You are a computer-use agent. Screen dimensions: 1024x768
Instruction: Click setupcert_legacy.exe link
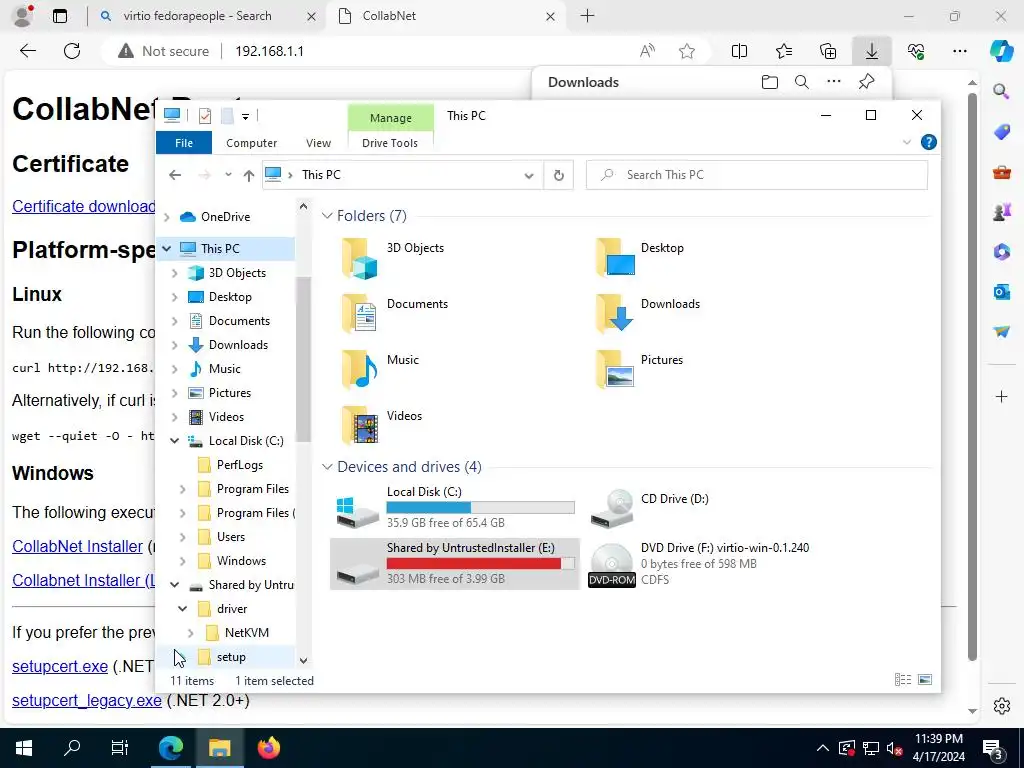pos(87,701)
